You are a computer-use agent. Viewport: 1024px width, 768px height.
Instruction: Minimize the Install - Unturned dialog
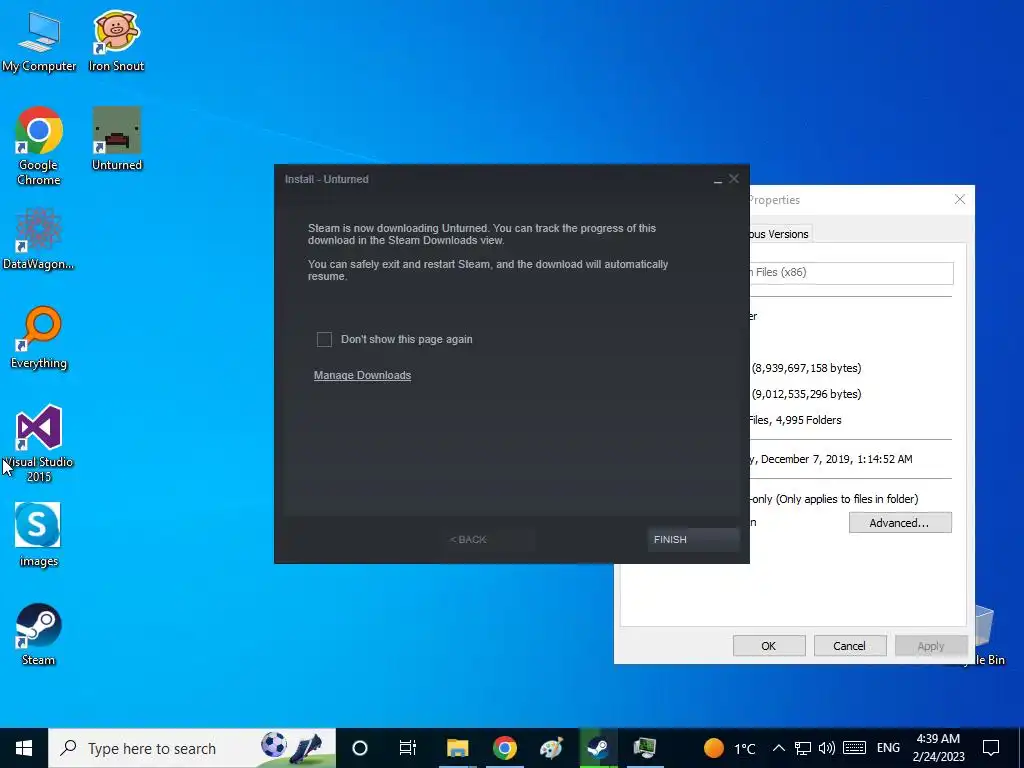coord(718,180)
